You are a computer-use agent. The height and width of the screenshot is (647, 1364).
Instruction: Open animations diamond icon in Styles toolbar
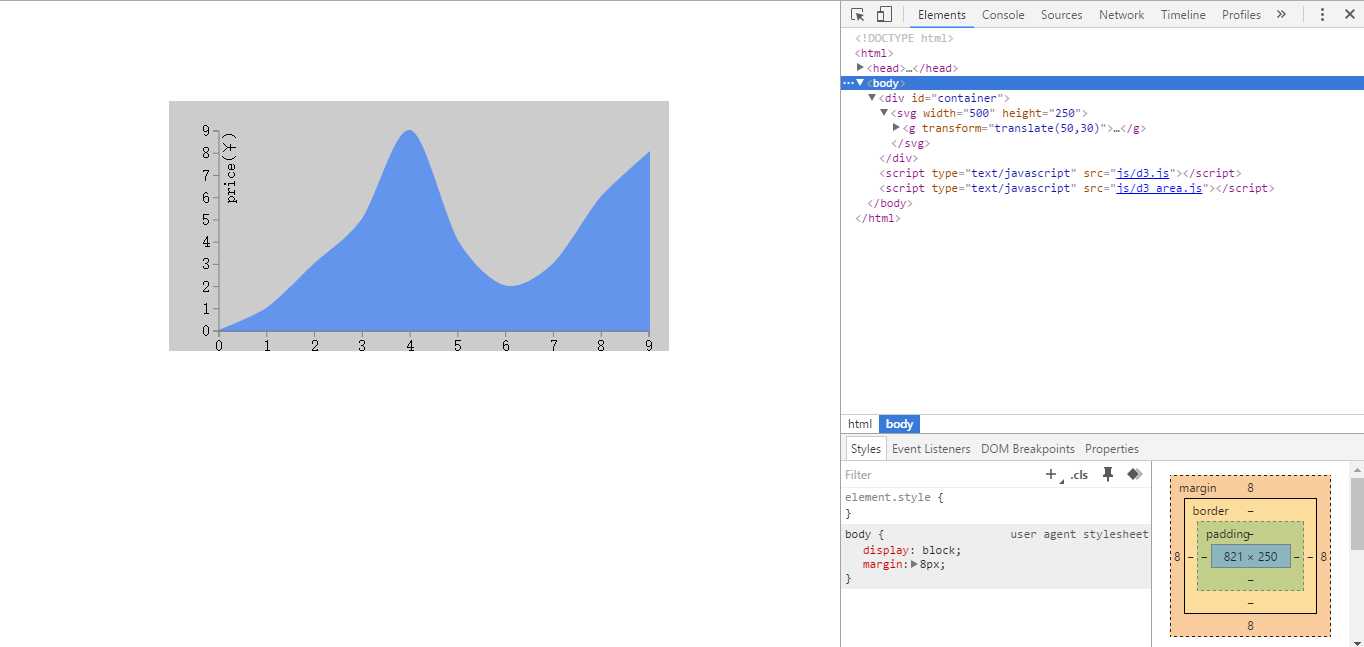(x=1134, y=474)
